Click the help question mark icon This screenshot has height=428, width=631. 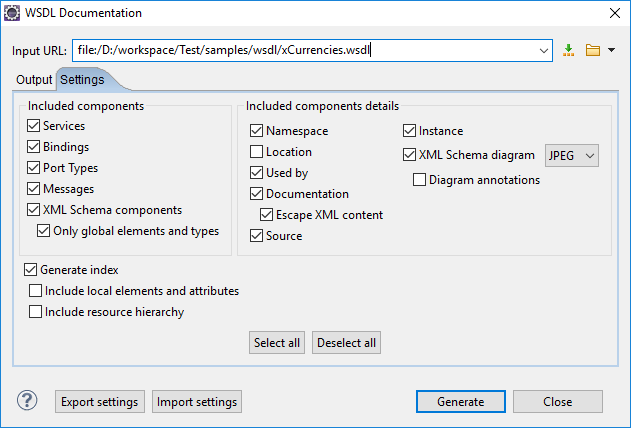pyautogui.click(x=27, y=401)
